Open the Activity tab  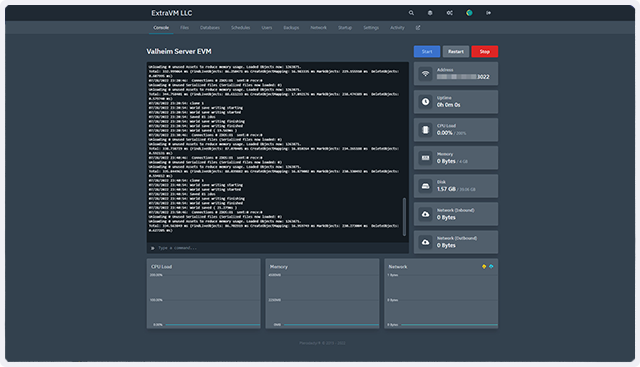[x=397, y=28]
